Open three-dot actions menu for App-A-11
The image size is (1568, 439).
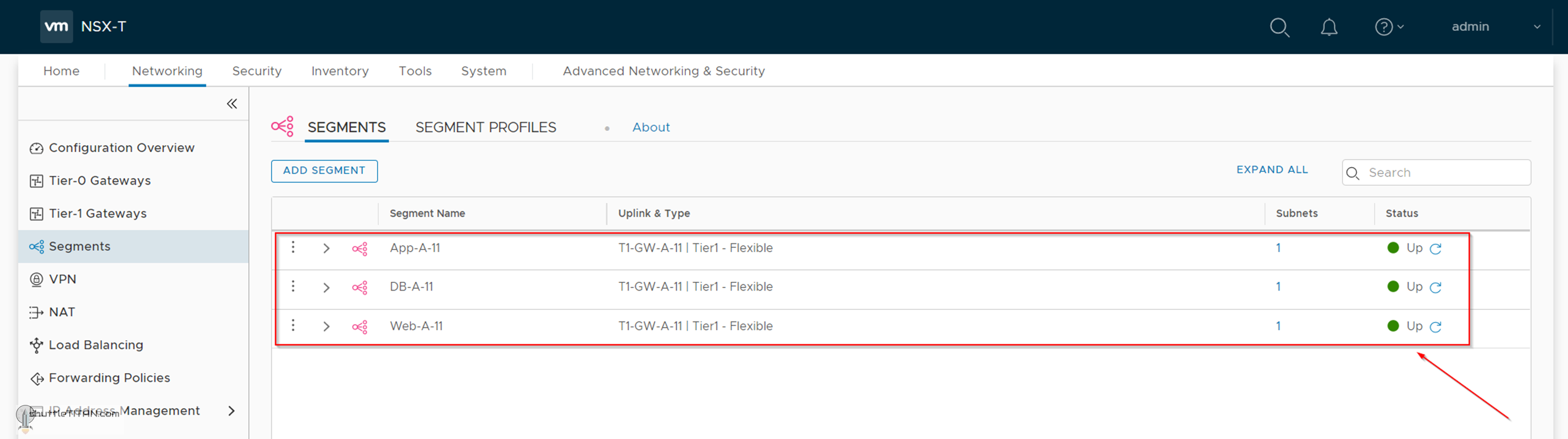[x=293, y=247]
